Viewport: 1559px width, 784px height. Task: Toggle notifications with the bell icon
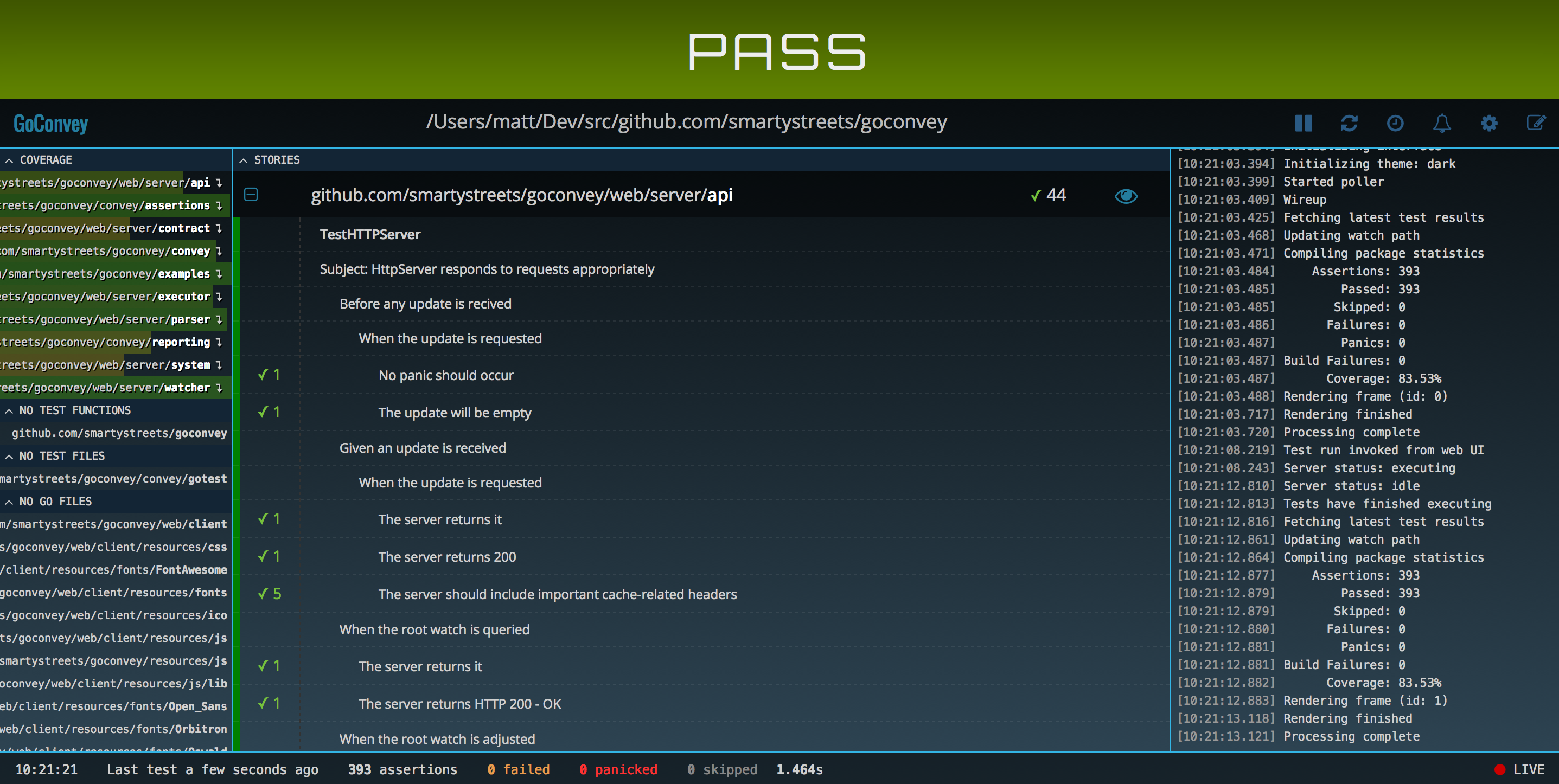pos(1442,124)
